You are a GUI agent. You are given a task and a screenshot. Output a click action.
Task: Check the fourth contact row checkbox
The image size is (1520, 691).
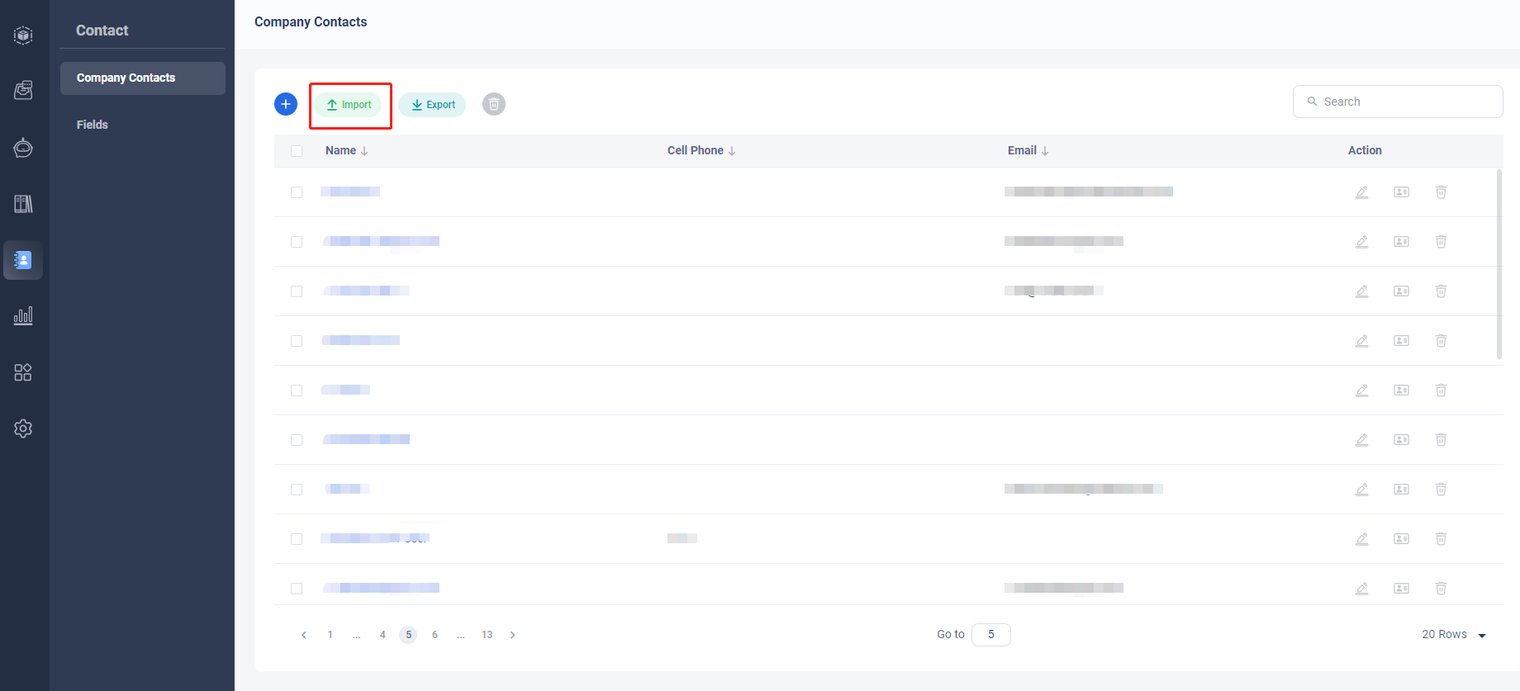tap(296, 341)
